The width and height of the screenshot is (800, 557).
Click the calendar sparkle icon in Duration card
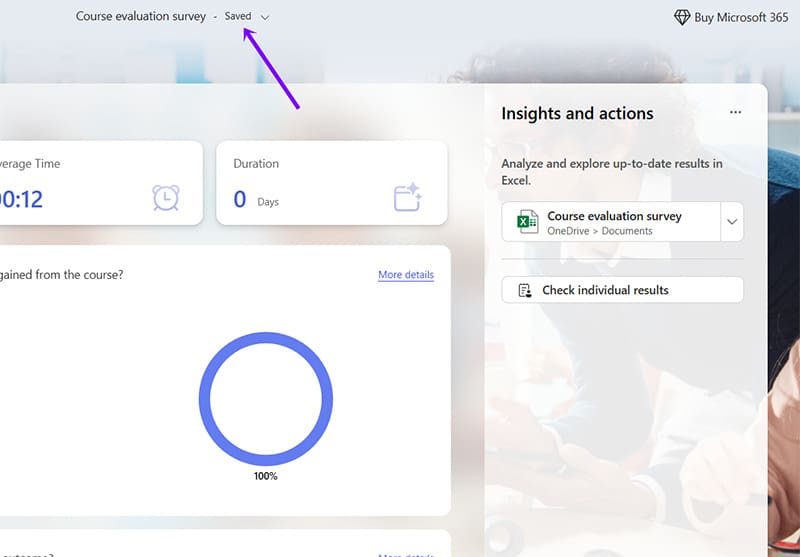[x=406, y=198]
